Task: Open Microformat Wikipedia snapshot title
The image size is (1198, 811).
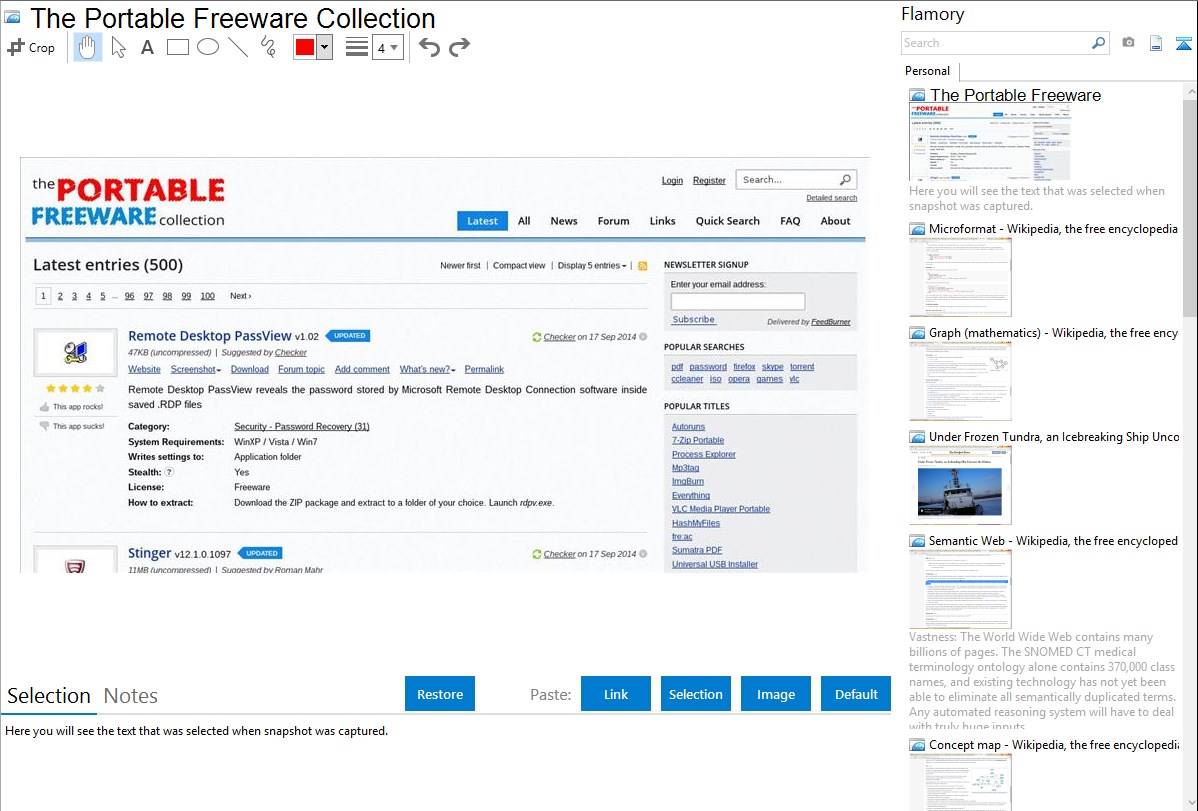Action: click(x=1053, y=229)
